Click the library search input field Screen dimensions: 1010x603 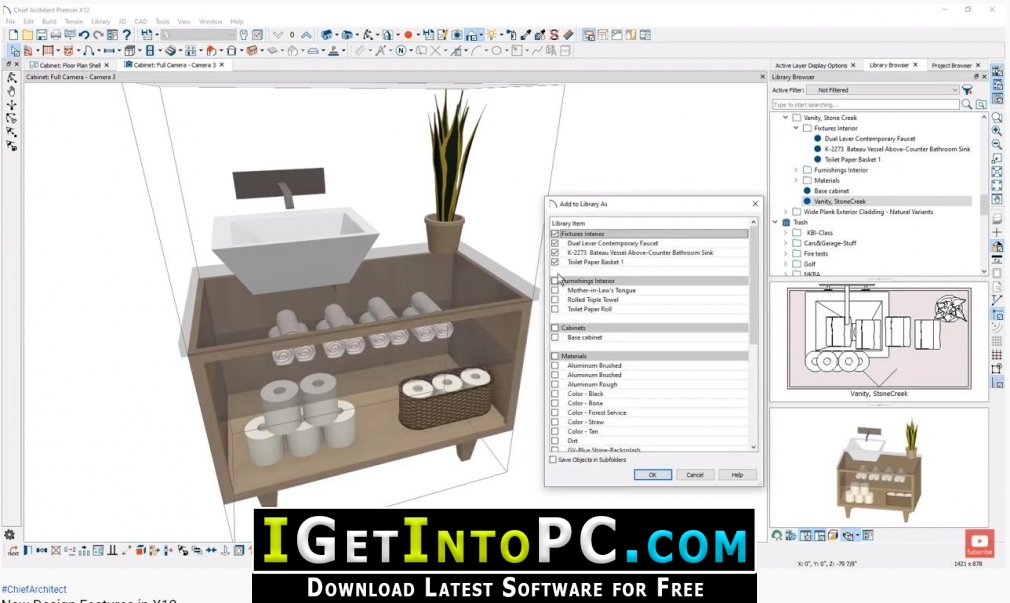click(866, 104)
